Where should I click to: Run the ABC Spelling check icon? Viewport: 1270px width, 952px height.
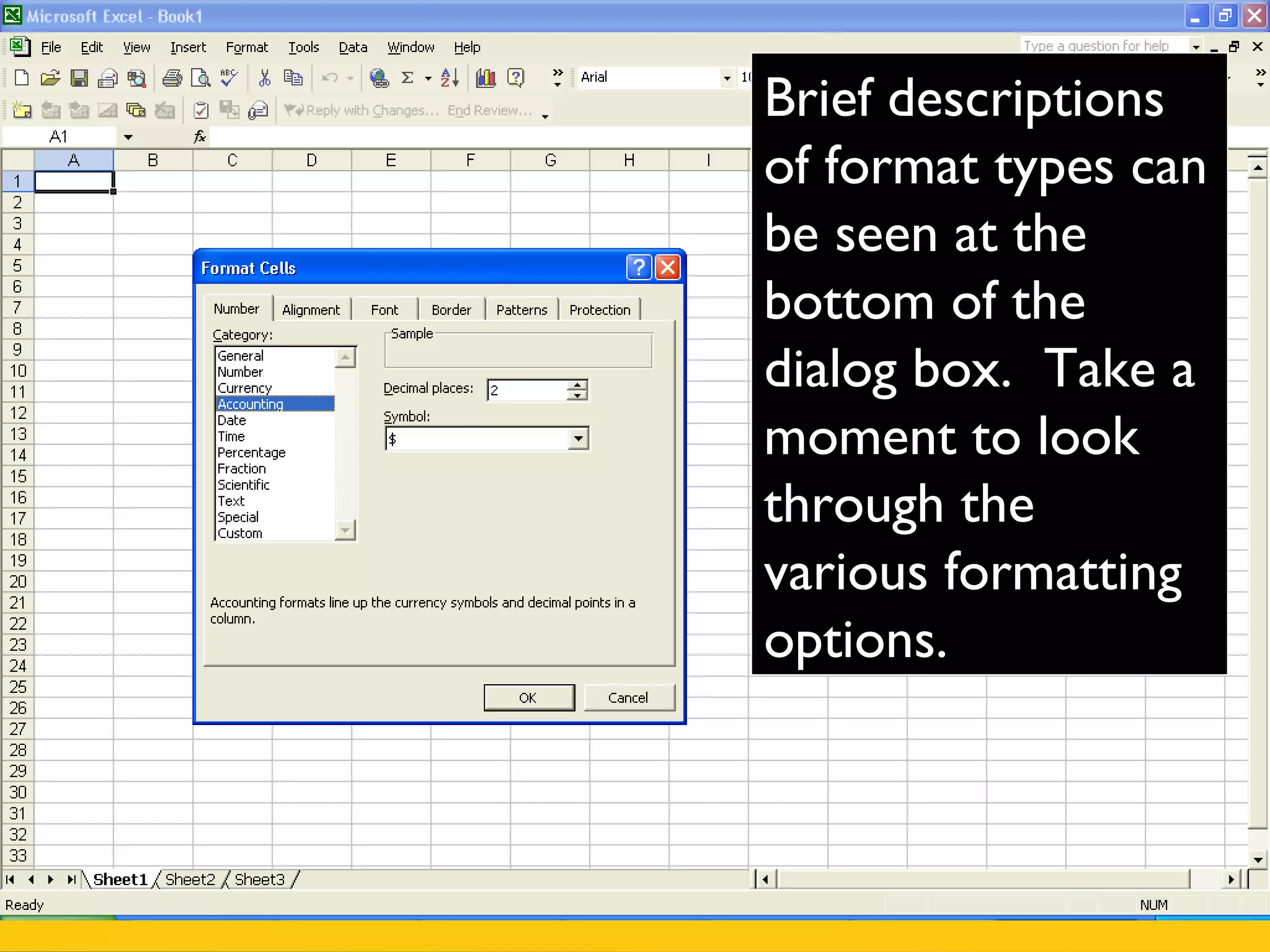[x=229, y=77]
